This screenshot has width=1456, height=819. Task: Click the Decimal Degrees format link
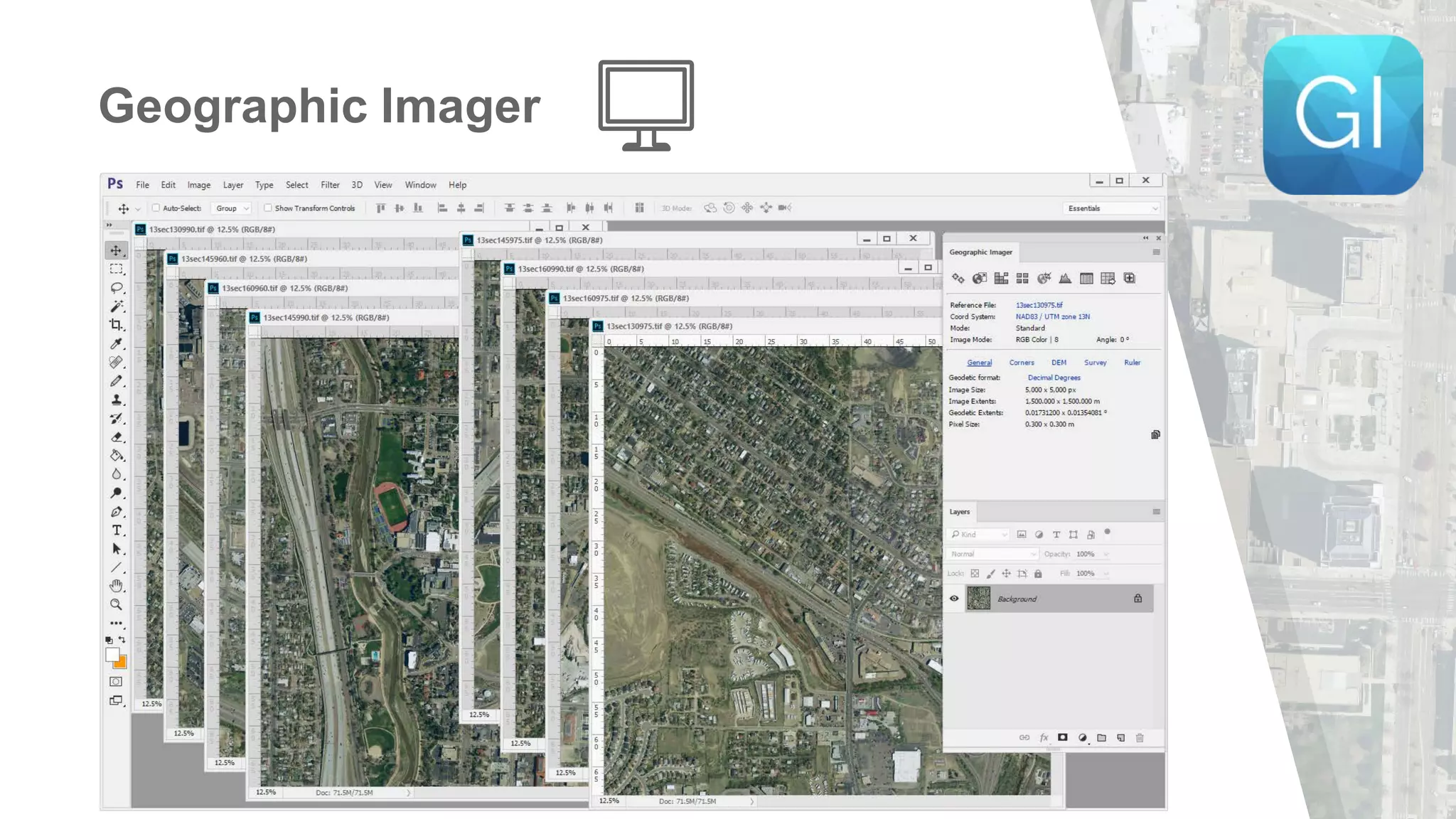(x=1054, y=378)
